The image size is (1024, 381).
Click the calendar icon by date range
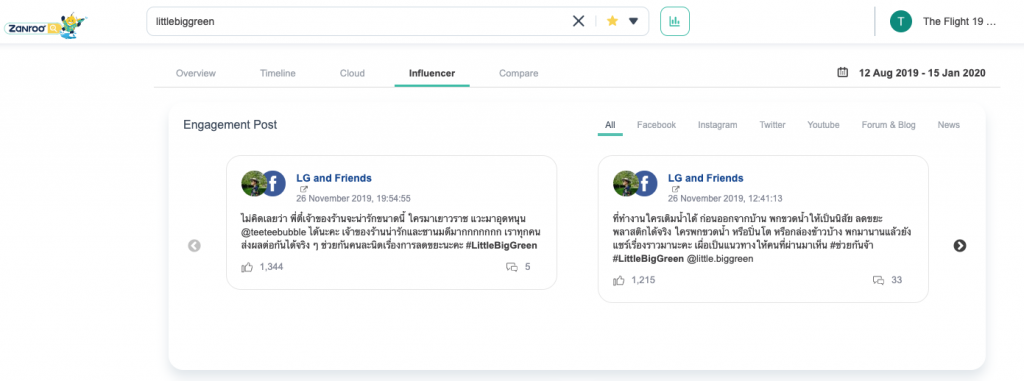(842, 73)
